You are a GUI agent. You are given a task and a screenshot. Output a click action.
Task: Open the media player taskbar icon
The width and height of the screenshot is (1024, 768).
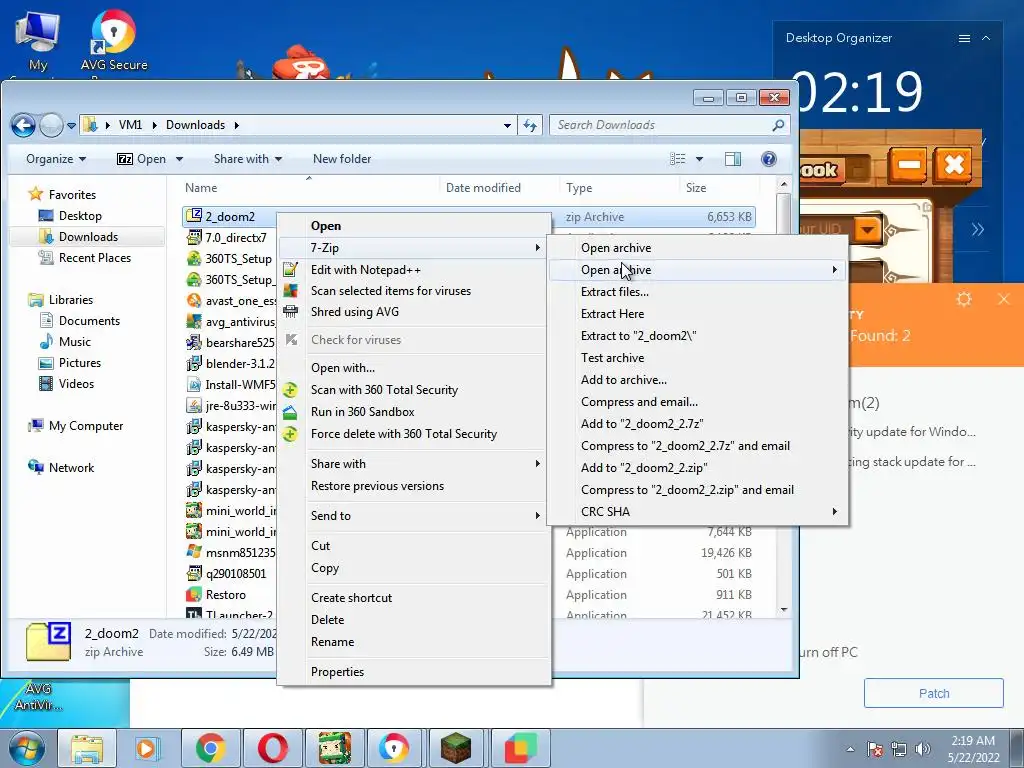[x=148, y=748]
